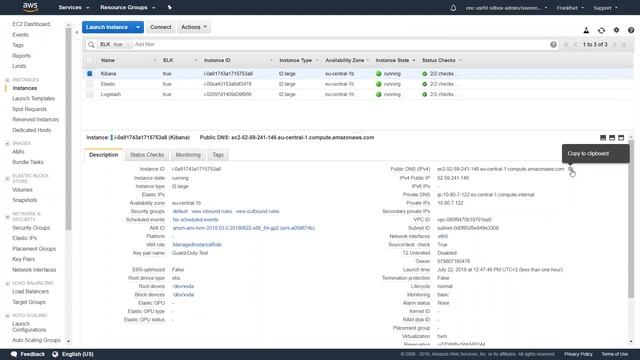Click the Connect button
The image size is (640, 360).
(160, 27)
